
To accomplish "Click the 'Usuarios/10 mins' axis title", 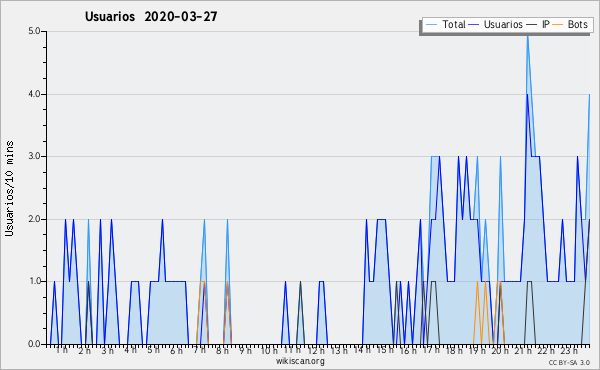I will coord(9,188).
